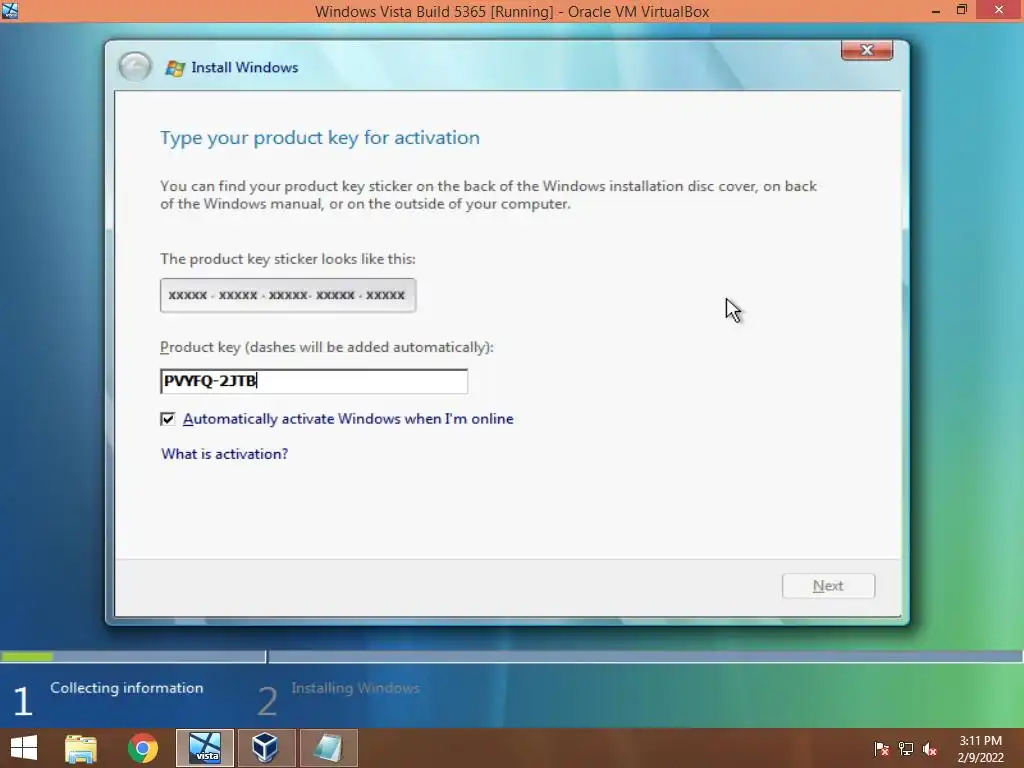The width and height of the screenshot is (1024, 768).
Task: Select the Vista VM taskbar icon
Action: [x=205, y=748]
